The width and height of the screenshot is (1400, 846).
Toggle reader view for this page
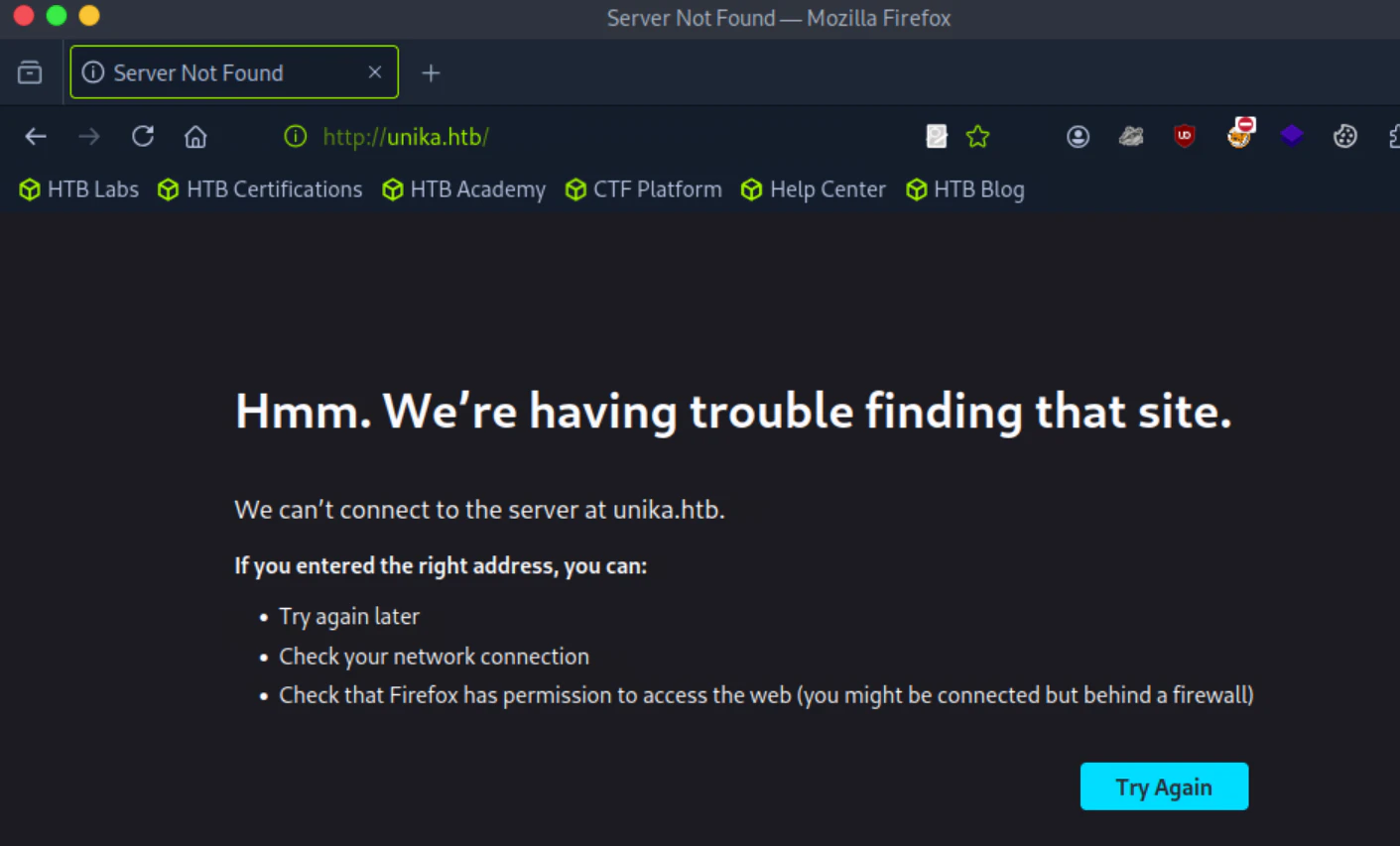tap(937, 137)
